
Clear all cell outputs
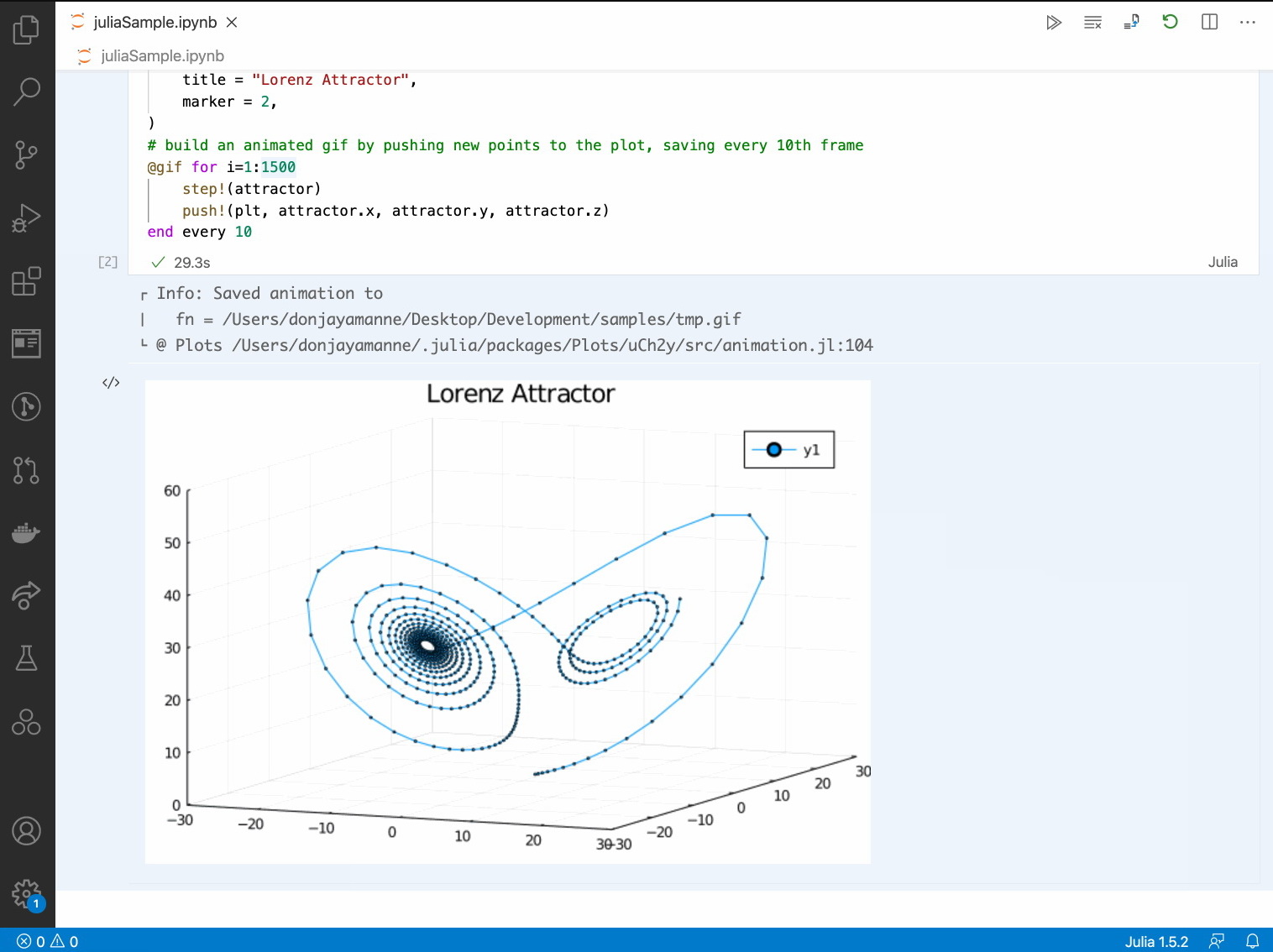[x=1092, y=23]
